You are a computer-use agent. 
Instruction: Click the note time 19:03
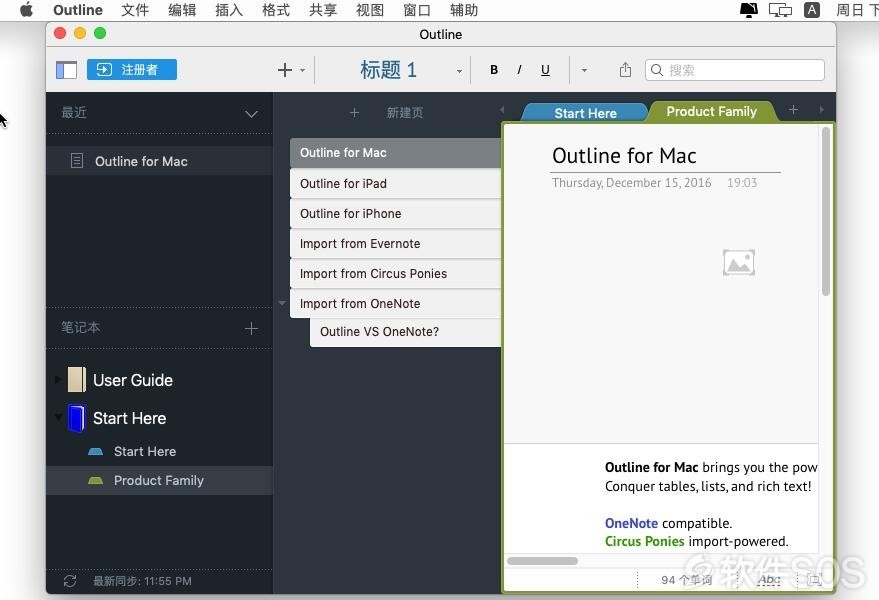point(742,183)
